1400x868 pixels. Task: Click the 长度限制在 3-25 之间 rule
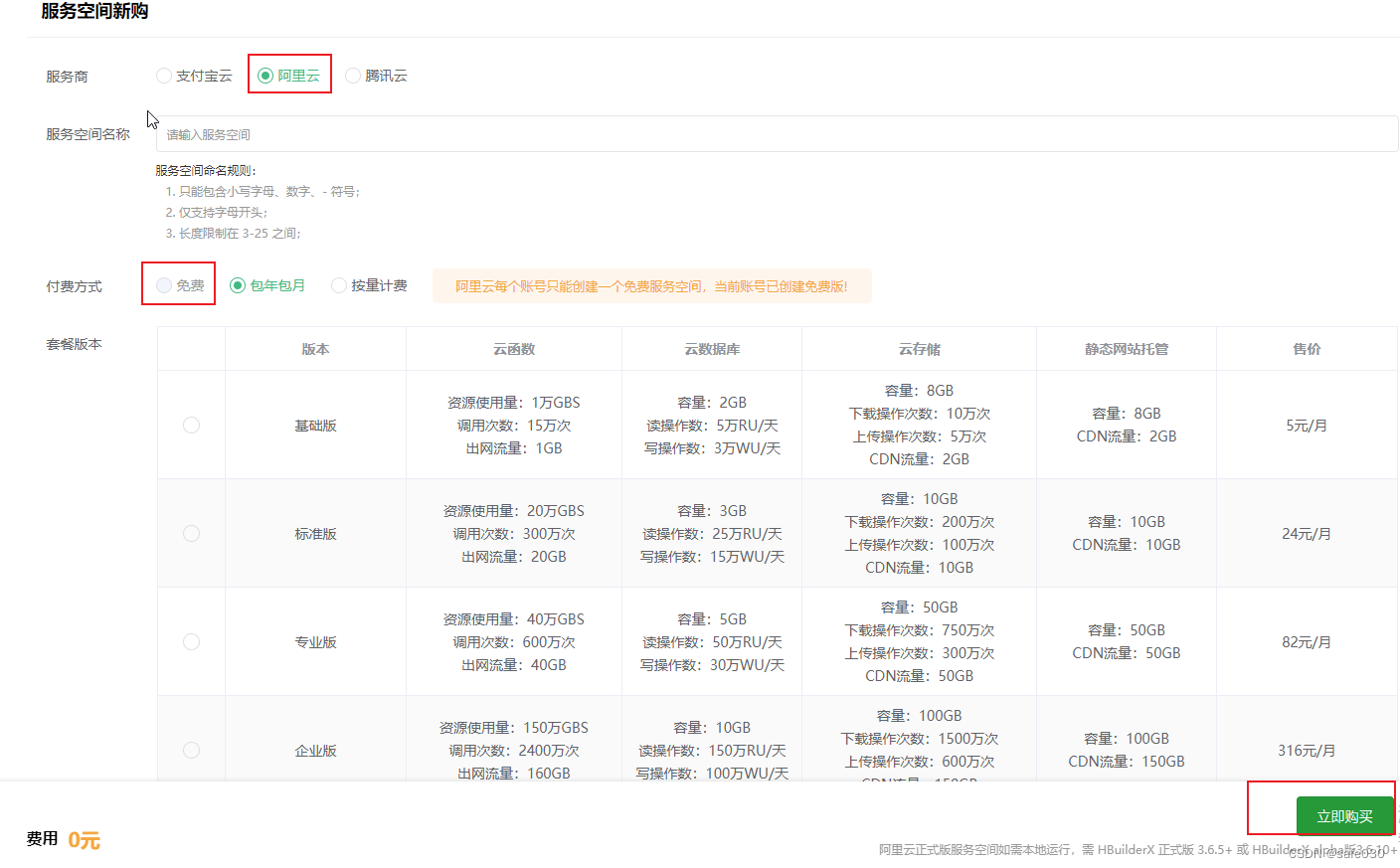point(233,233)
